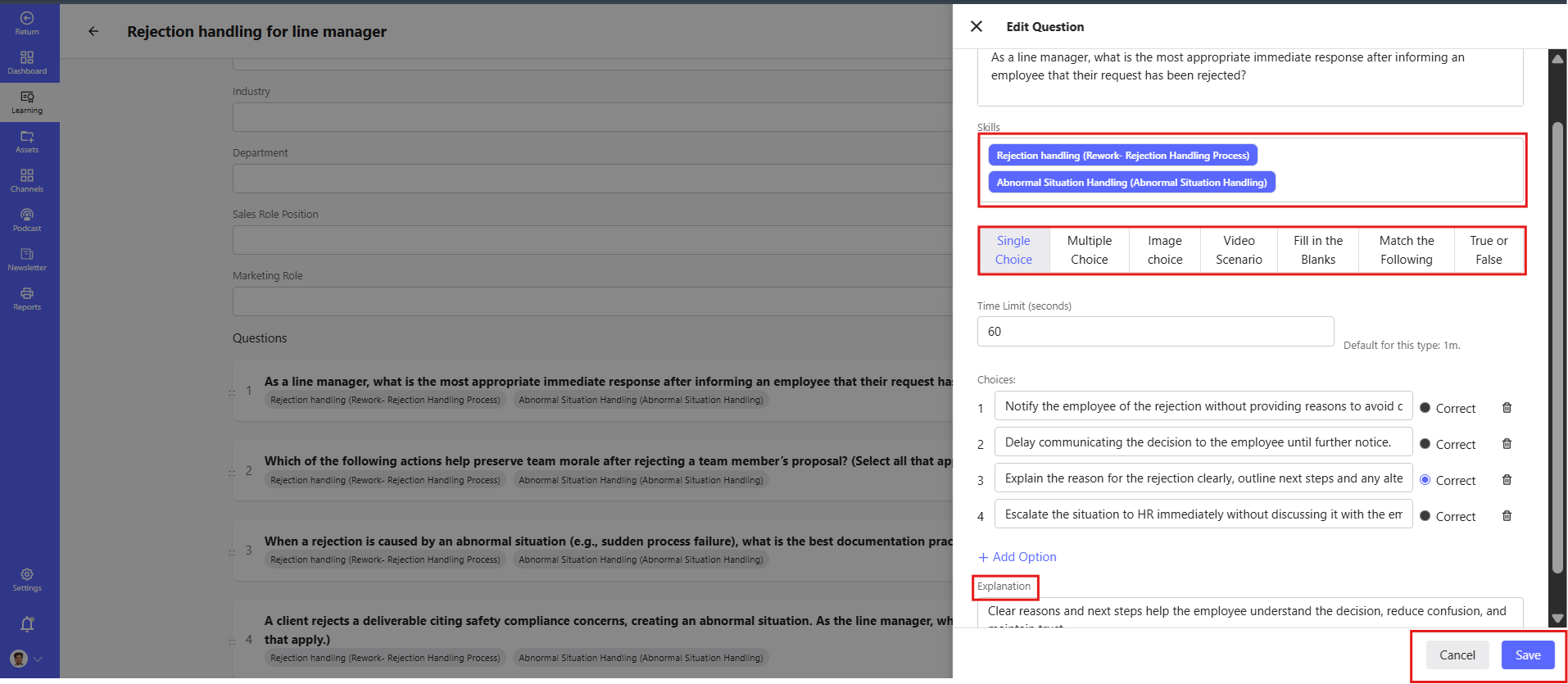The height and width of the screenshot is (684, 1568).
Task: Mark choice 1 as Correct
Action: [1425, 408]
